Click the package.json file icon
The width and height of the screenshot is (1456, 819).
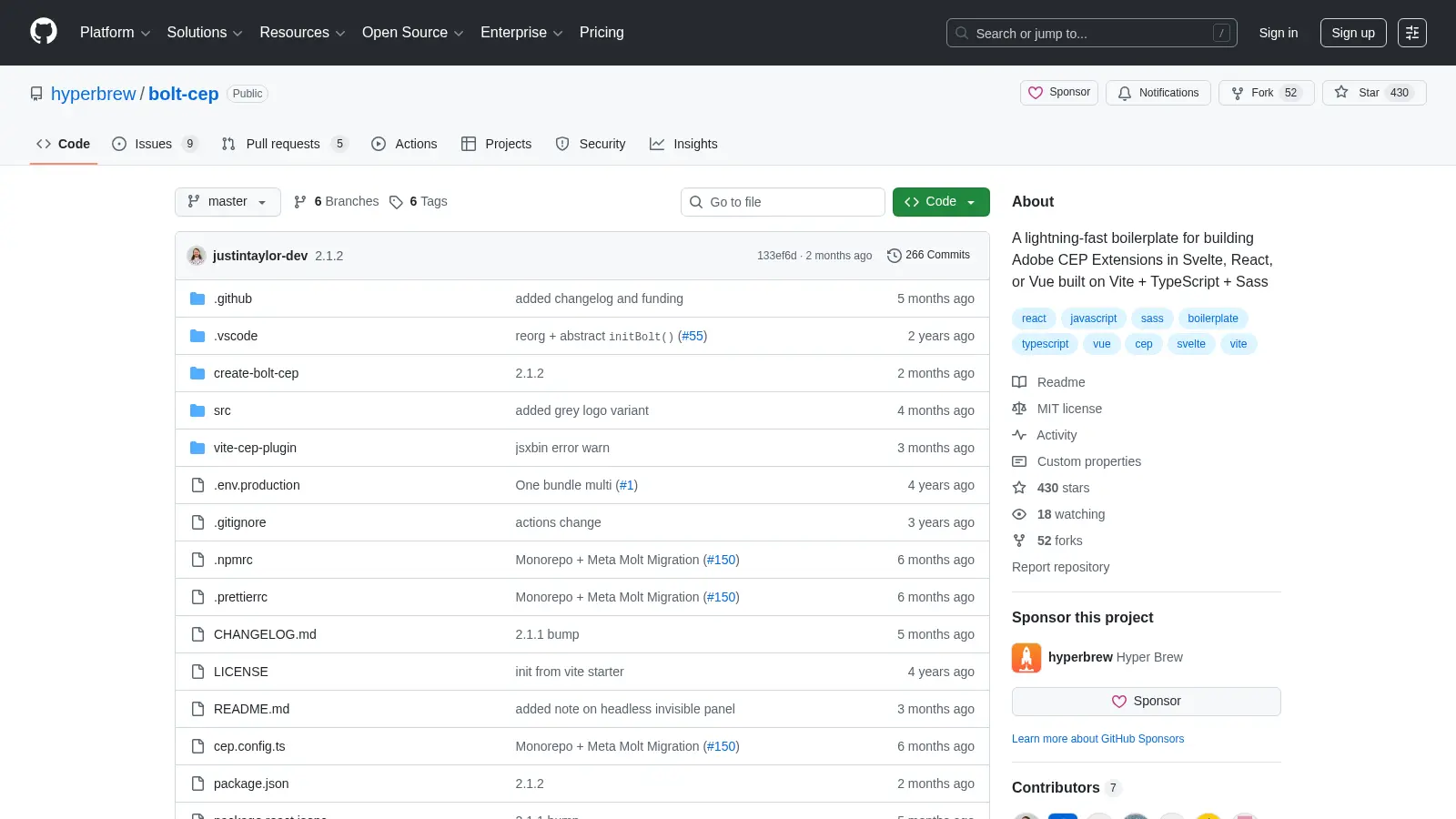[x=197, y=784]
